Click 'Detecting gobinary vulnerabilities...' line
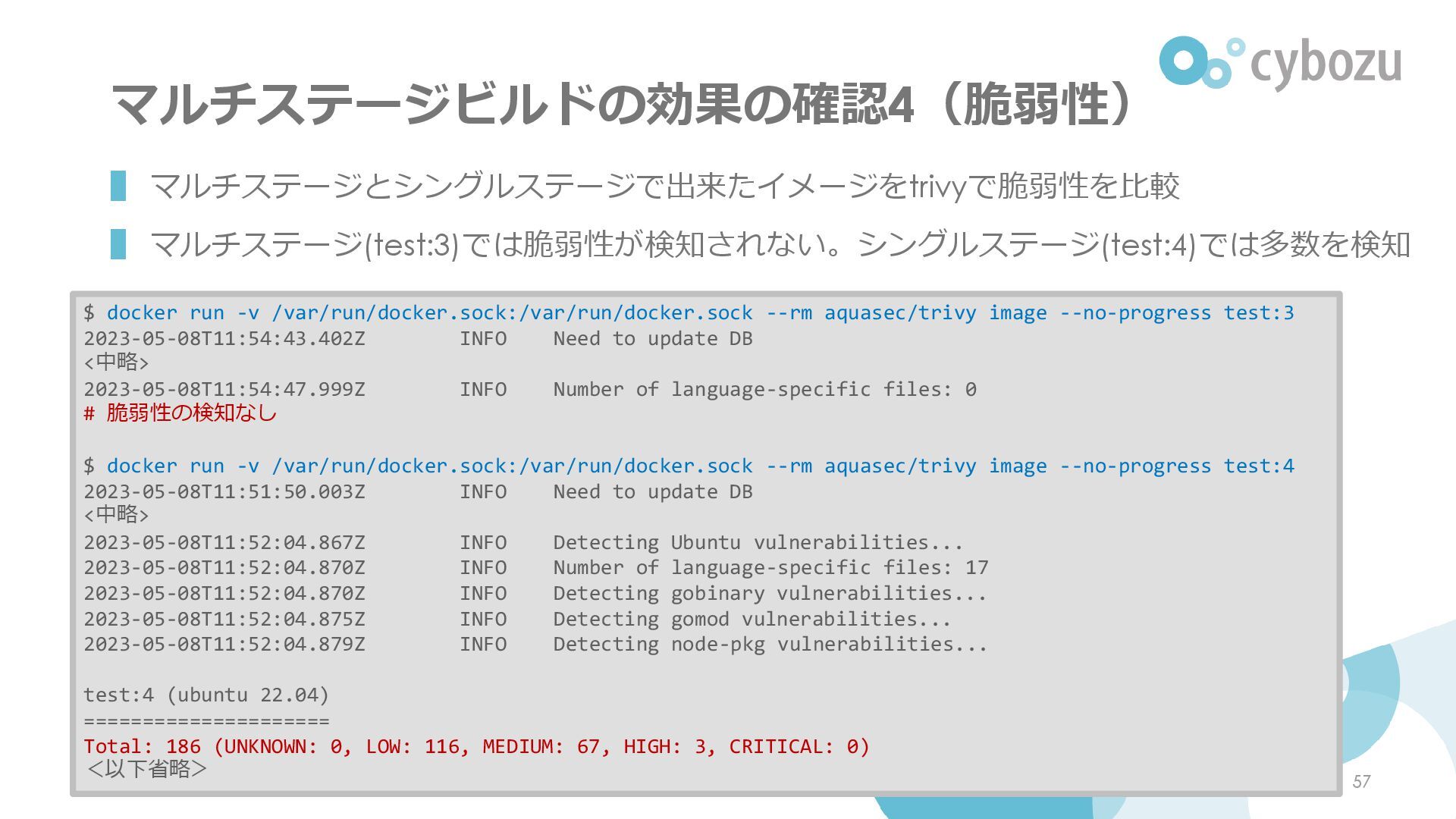The width and height of the screenshot is (1456, 819). [535, 593]
